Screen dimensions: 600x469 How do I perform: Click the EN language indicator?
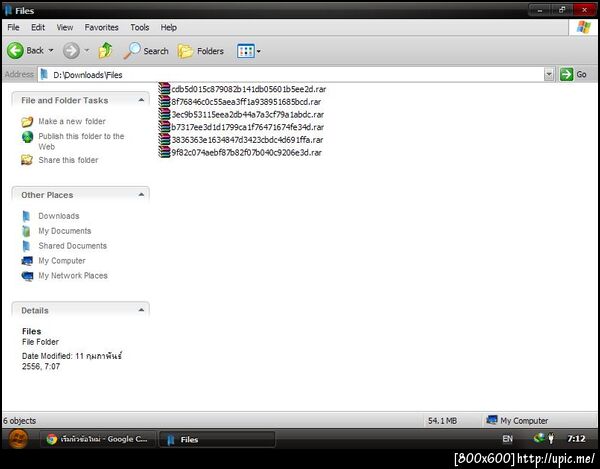[507, 439]
